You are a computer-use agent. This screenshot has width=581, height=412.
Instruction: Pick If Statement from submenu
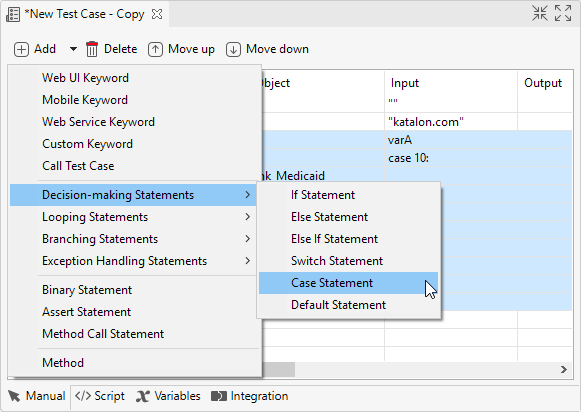(x=348, y=195)
